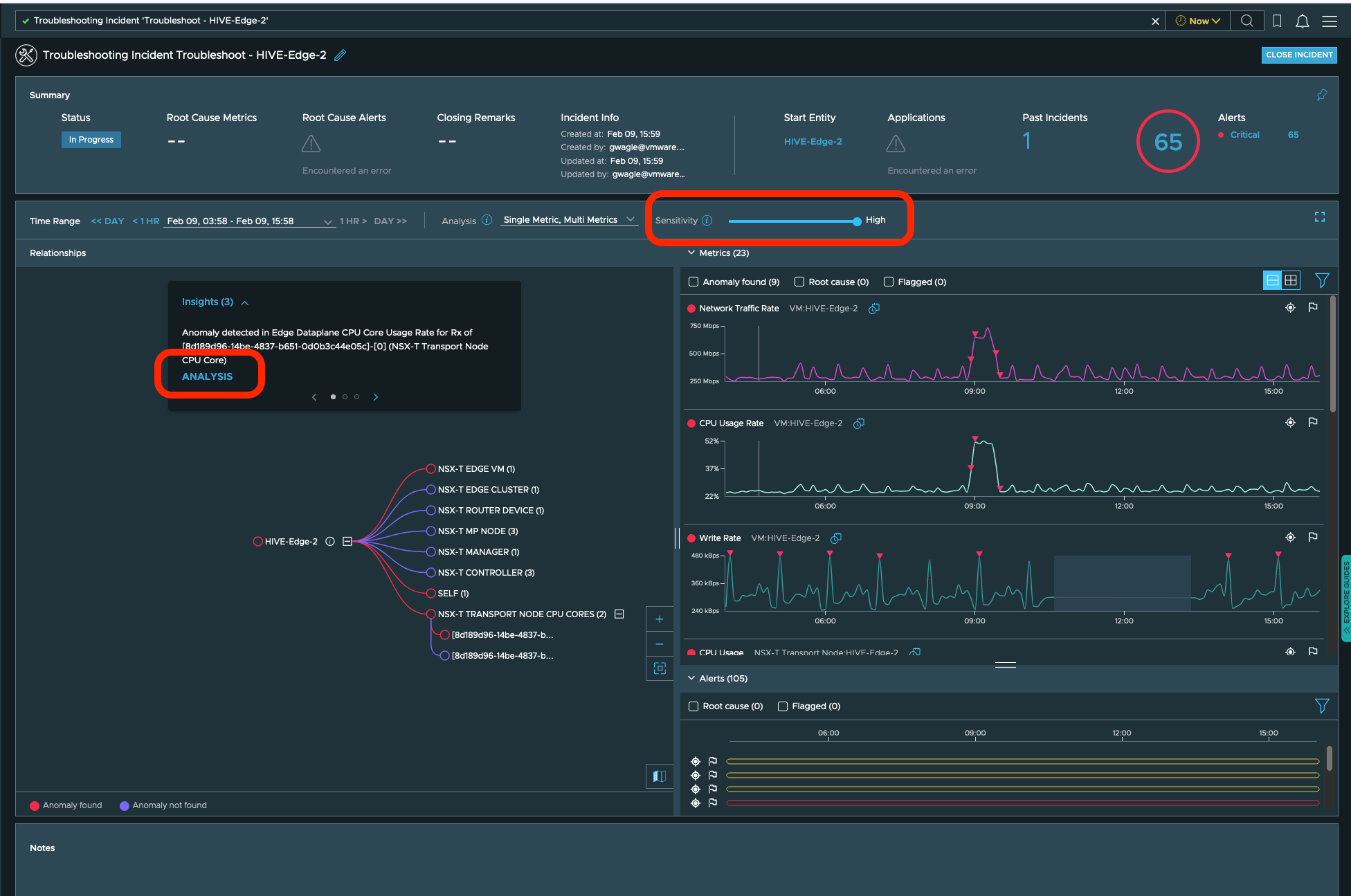Open the Explore Guides side tab

coord(1345,598)
